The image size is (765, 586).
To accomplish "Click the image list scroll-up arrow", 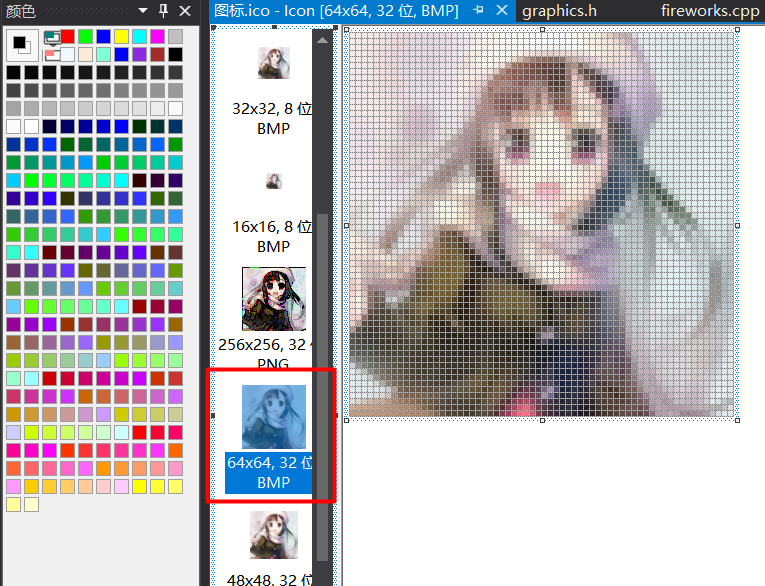I will tap(322, 40).
